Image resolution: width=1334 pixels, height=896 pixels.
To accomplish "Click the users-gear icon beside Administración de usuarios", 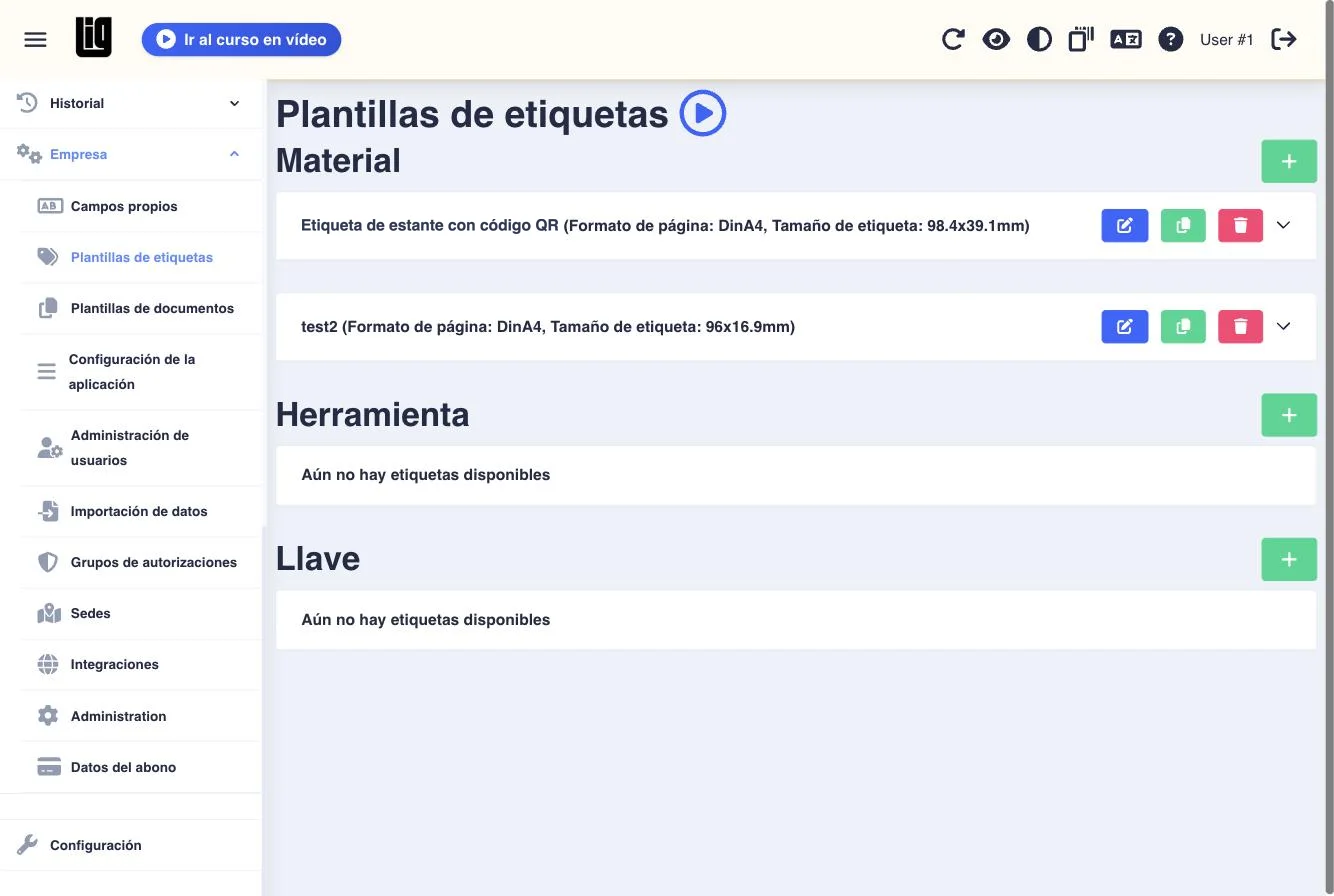I will pyautogui.click(x=50, y=448).
